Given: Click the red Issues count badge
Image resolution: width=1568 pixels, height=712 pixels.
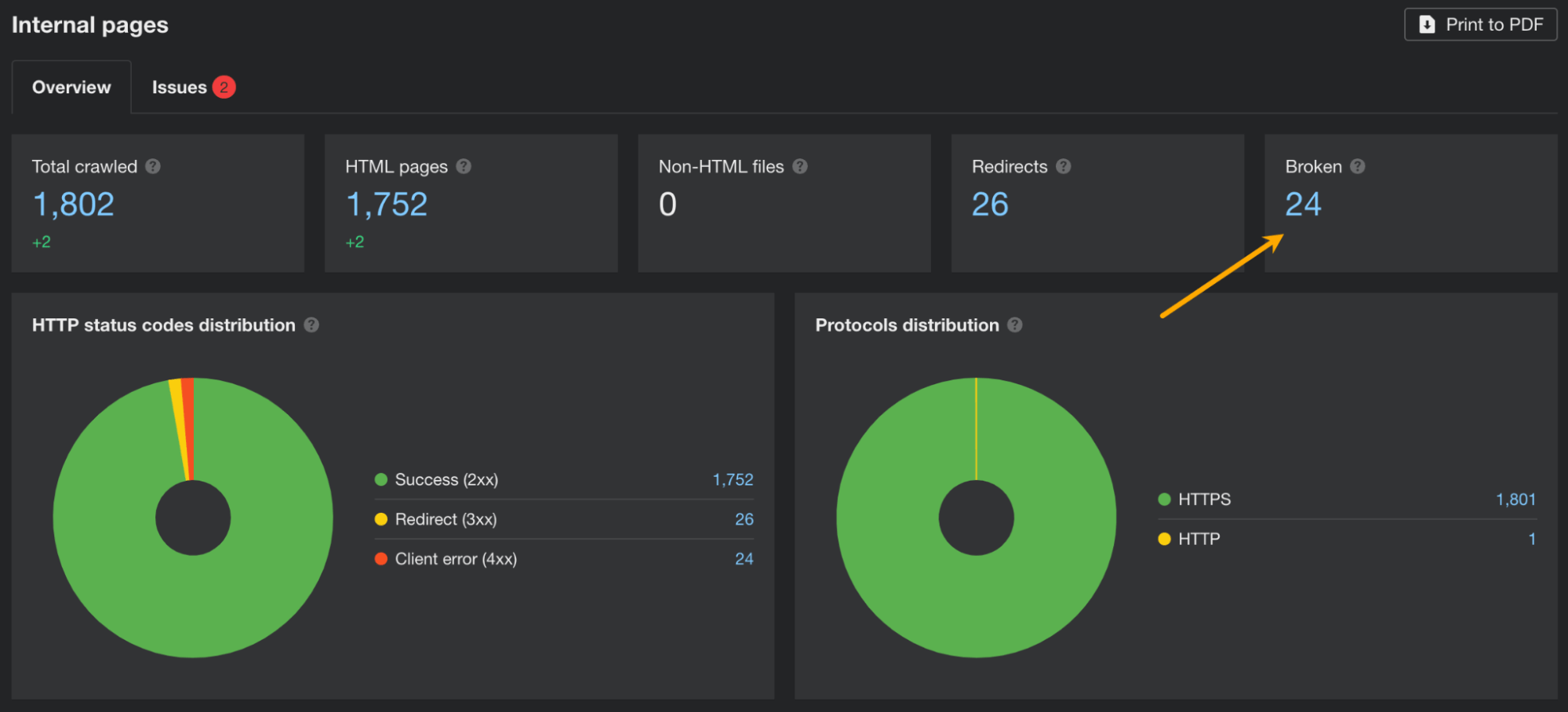Looking at the screenshot, I should [224, 87].
